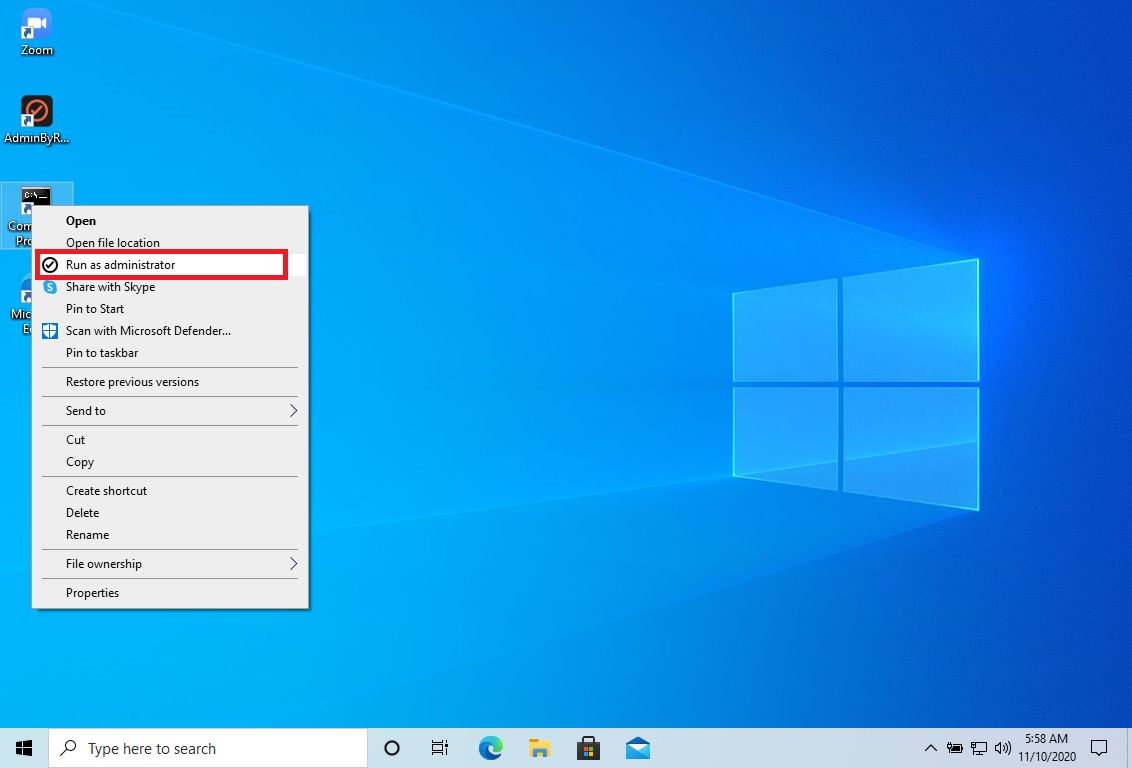
Task: Open the volume control in tray
Action: 1002,748
